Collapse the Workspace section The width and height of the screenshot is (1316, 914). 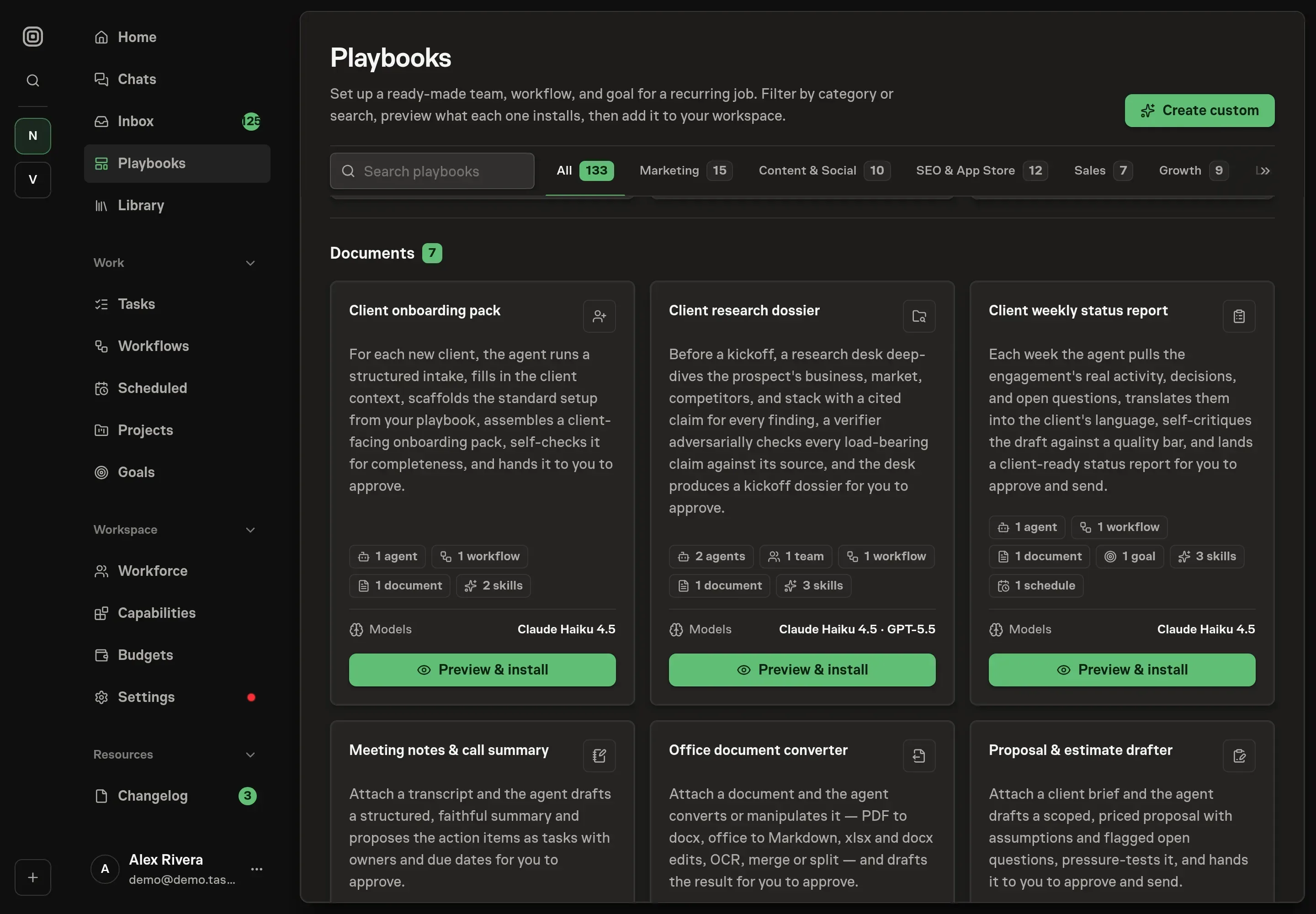(x=250, y=530)
